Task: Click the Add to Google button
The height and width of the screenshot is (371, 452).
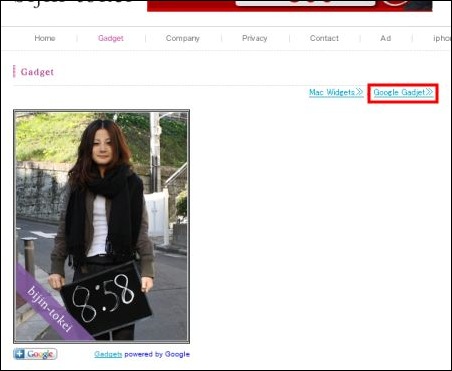Action: click(x=35, y=354)
